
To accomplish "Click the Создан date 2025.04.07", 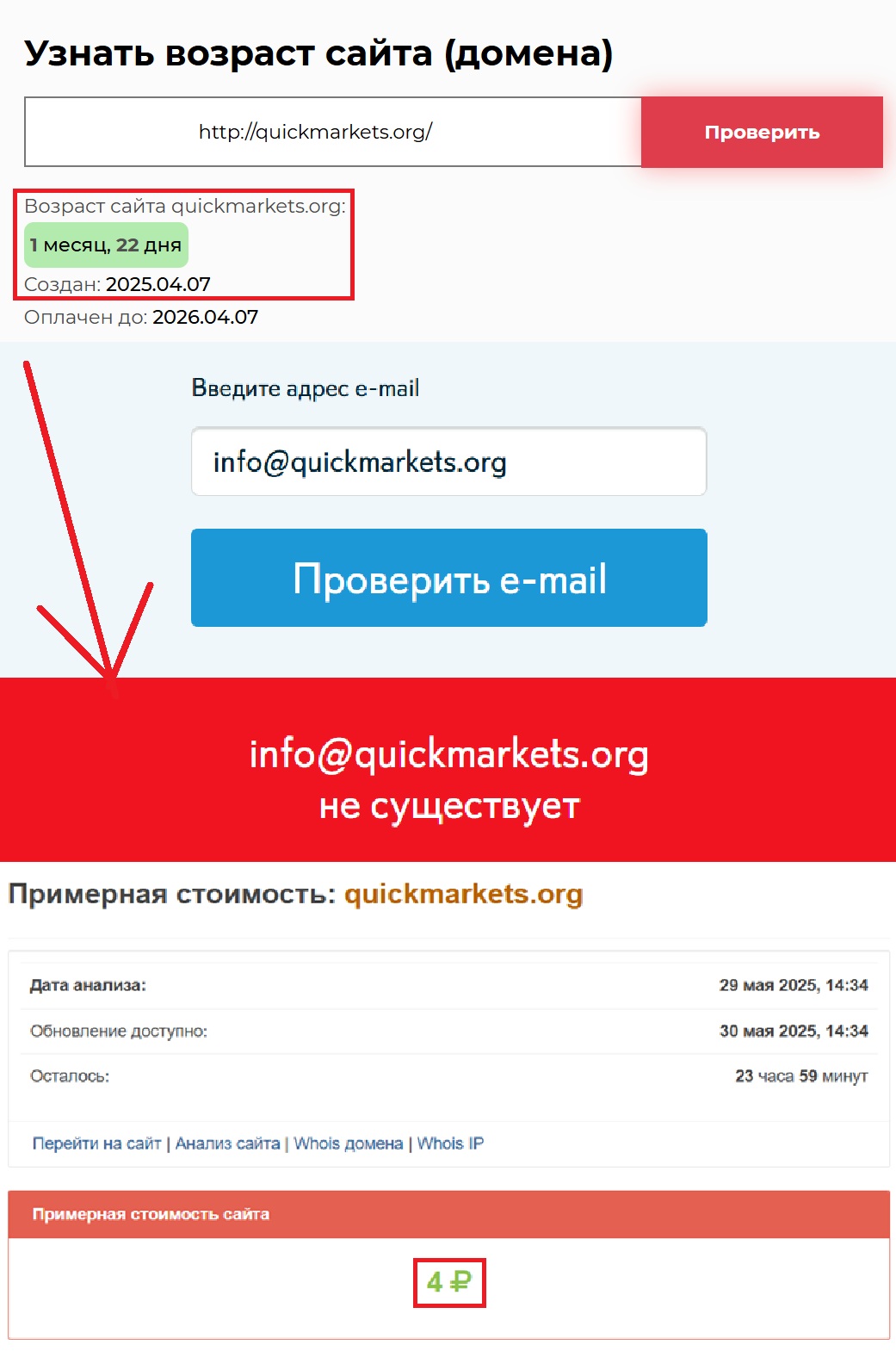I will pyautogui.click(x=158, y=284).
